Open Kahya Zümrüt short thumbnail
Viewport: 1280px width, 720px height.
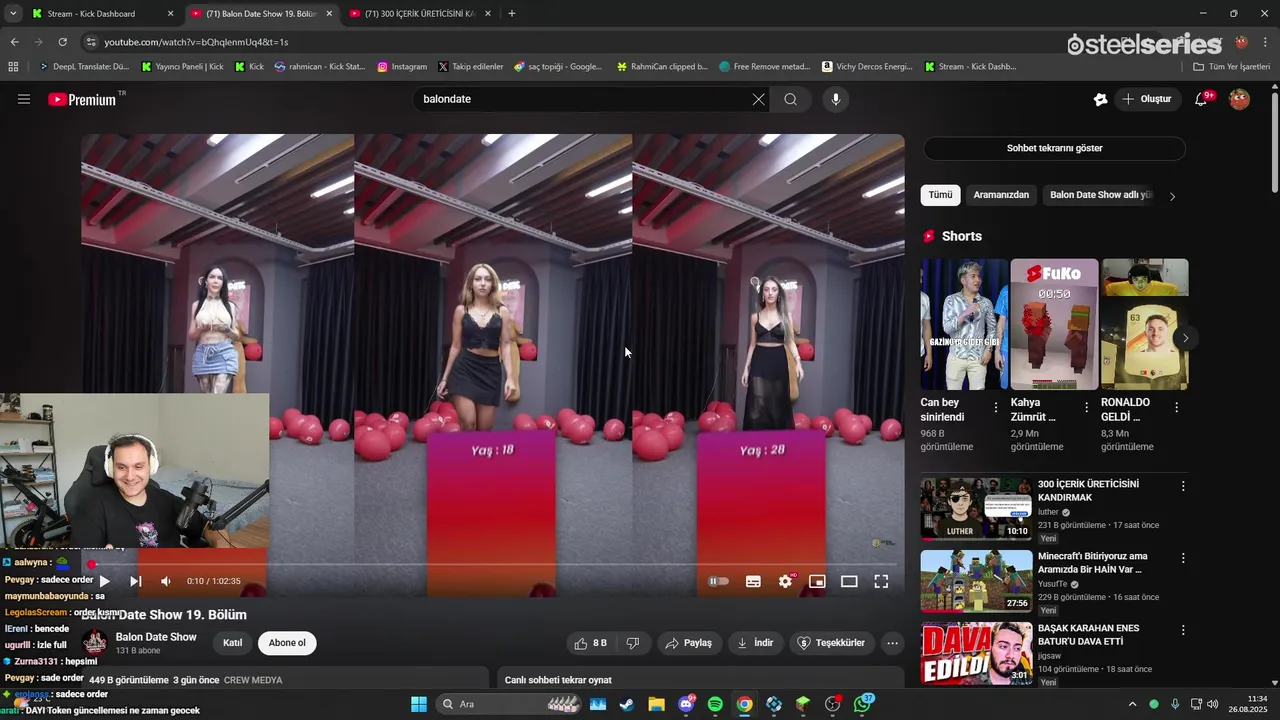[x=1054, y=324]
